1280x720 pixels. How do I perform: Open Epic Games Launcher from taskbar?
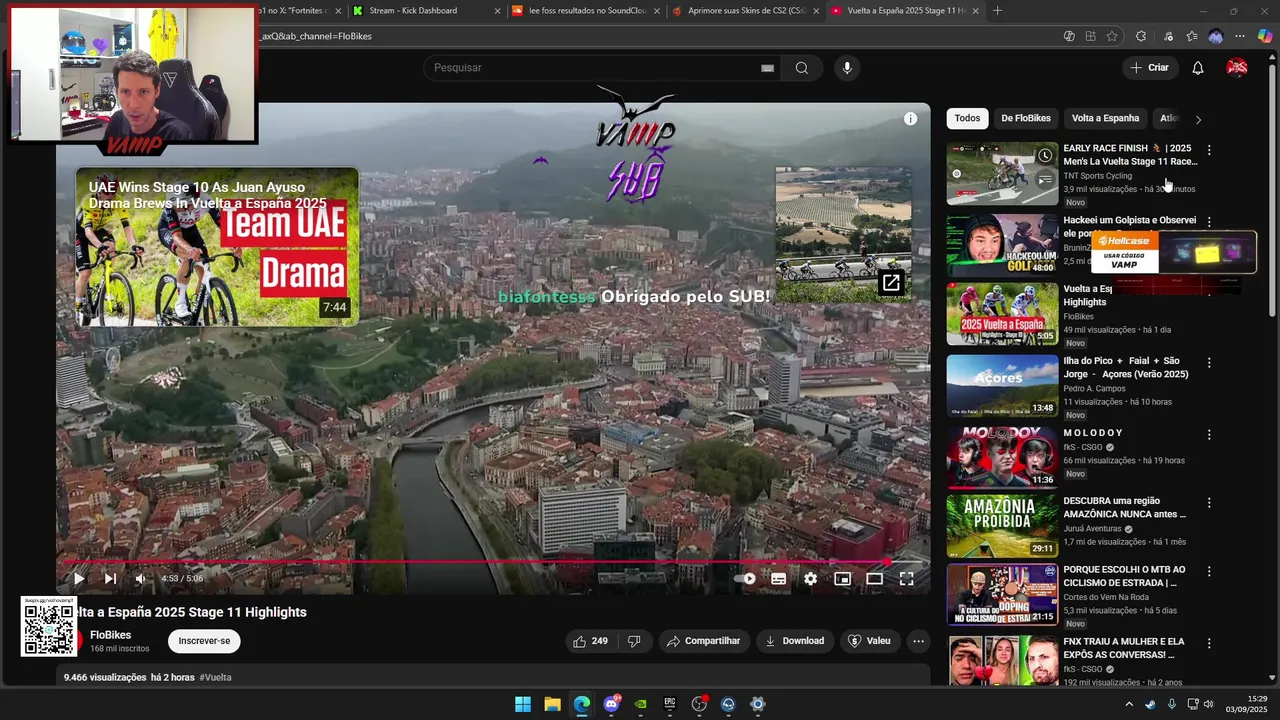(670, 704)
